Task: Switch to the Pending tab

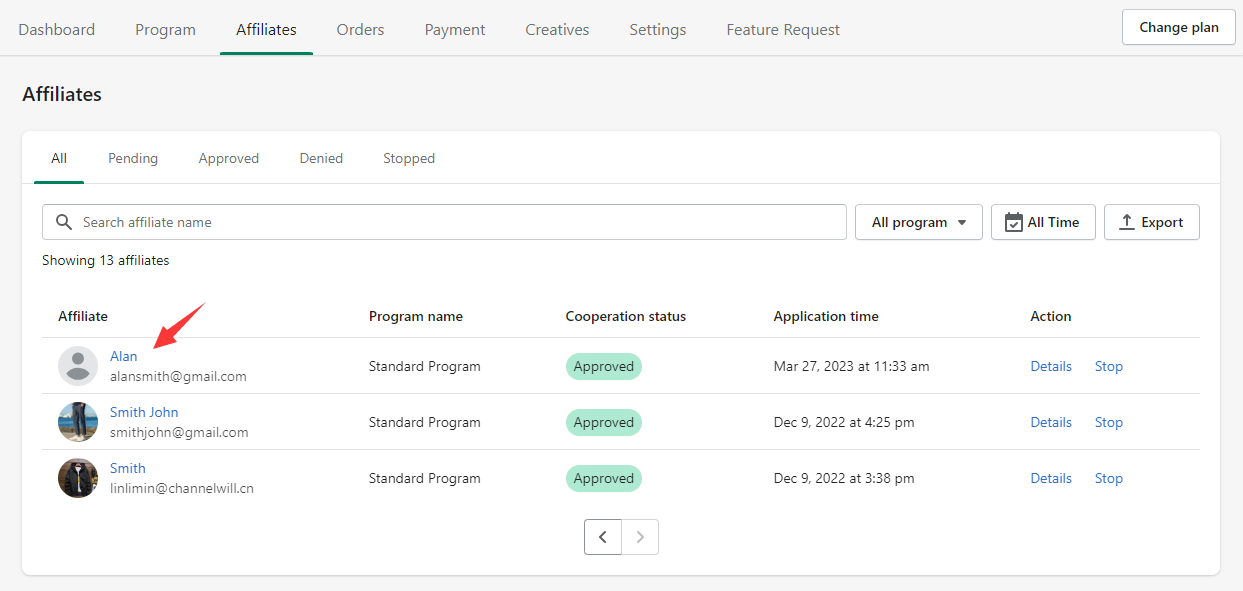Action: click(x=133, y=158)
